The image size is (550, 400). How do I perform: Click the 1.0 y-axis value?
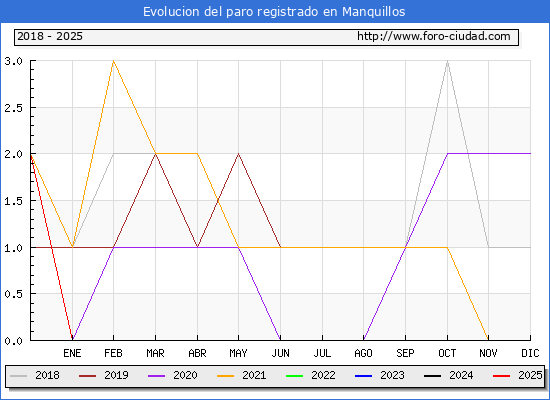(13, 248)
